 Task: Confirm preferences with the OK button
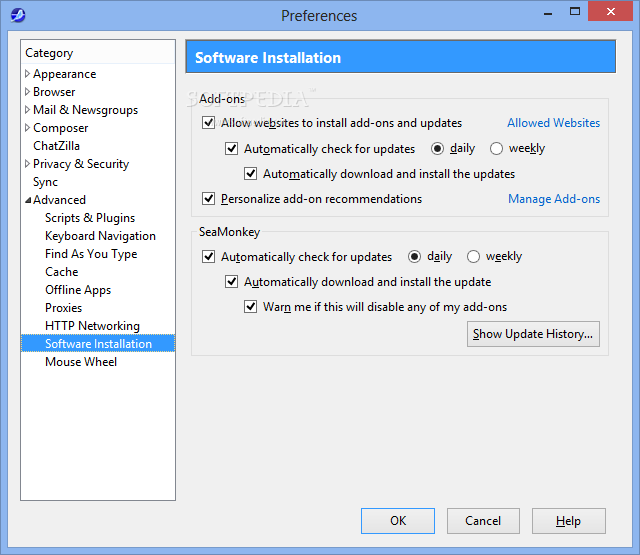click(398, 521)
